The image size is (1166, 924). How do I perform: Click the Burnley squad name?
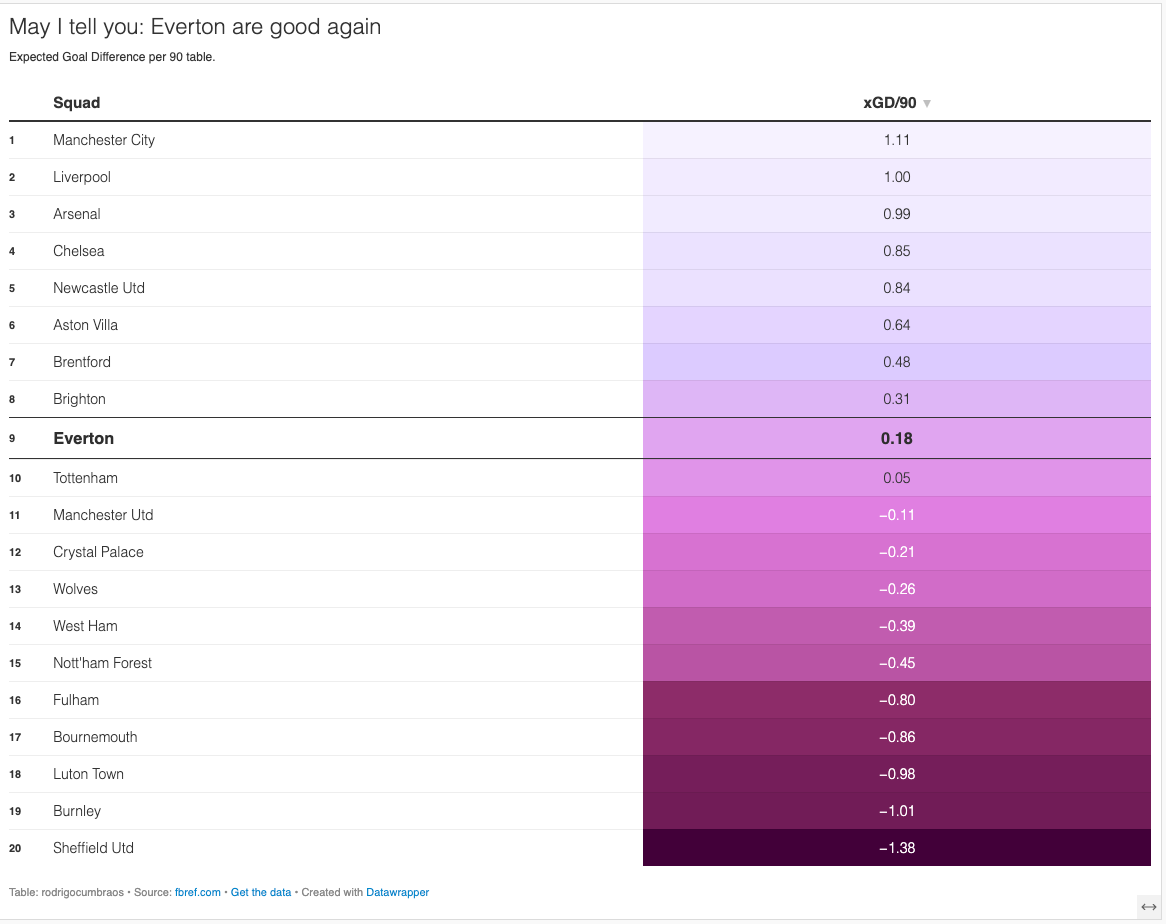pyautogui.click(x=77, y=811)
